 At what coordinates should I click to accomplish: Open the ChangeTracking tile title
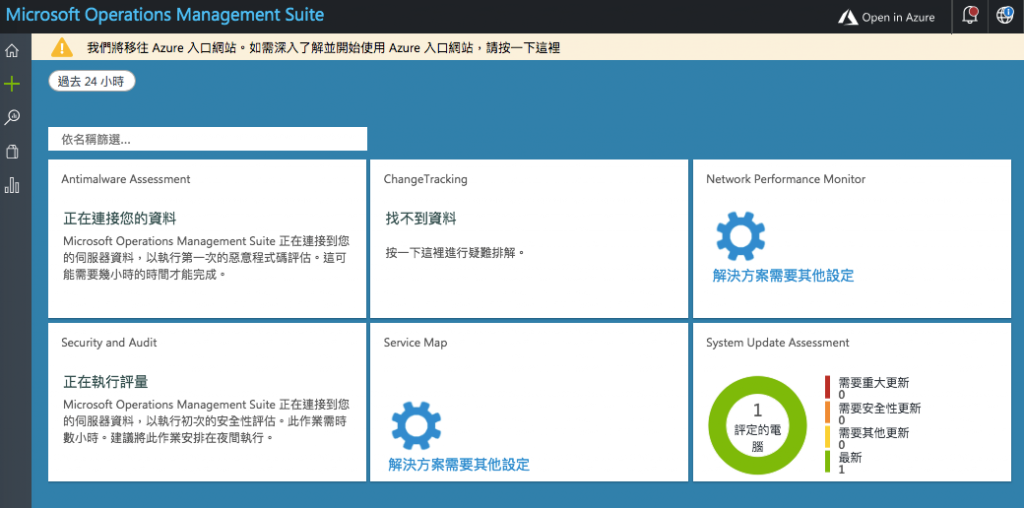click(x=425, y=179)
